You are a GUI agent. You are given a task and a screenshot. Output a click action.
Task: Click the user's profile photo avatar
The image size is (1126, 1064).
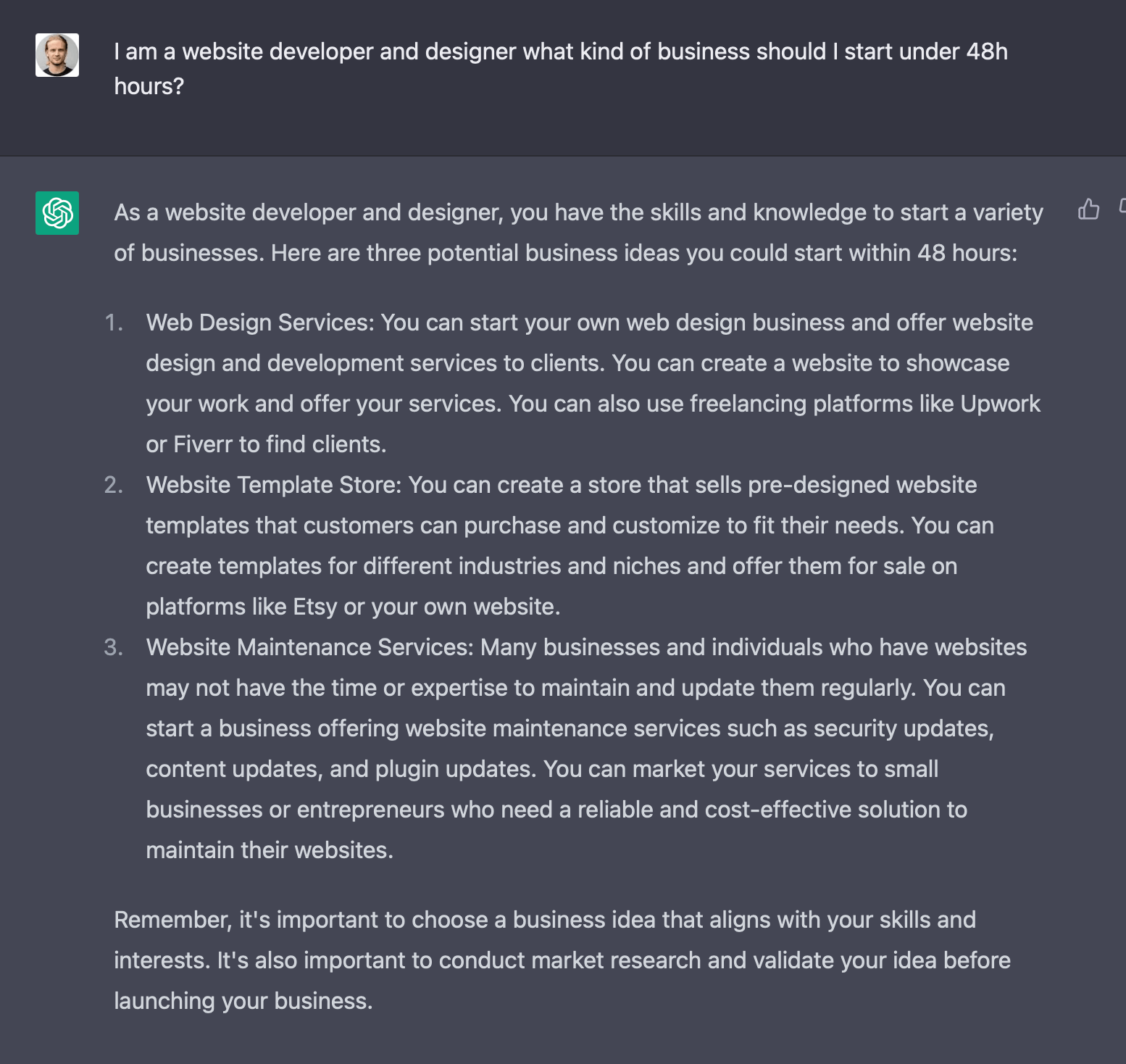click(57, 55)
